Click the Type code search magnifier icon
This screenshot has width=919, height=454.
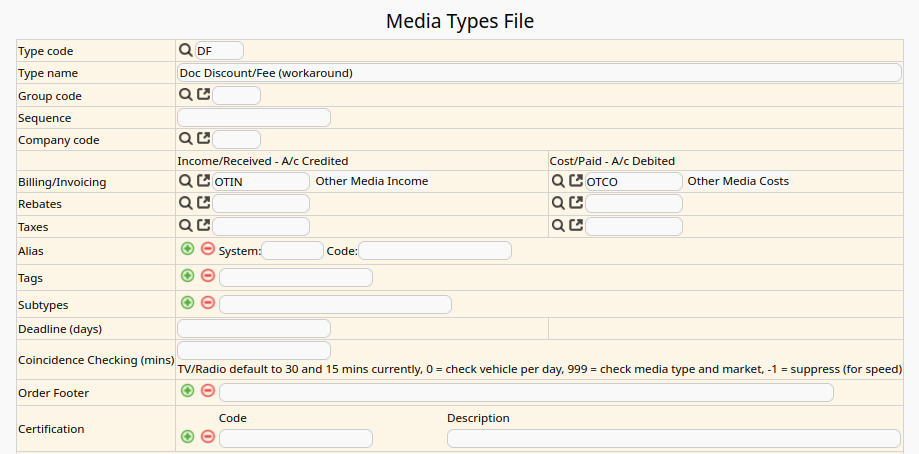coord(186,50)
